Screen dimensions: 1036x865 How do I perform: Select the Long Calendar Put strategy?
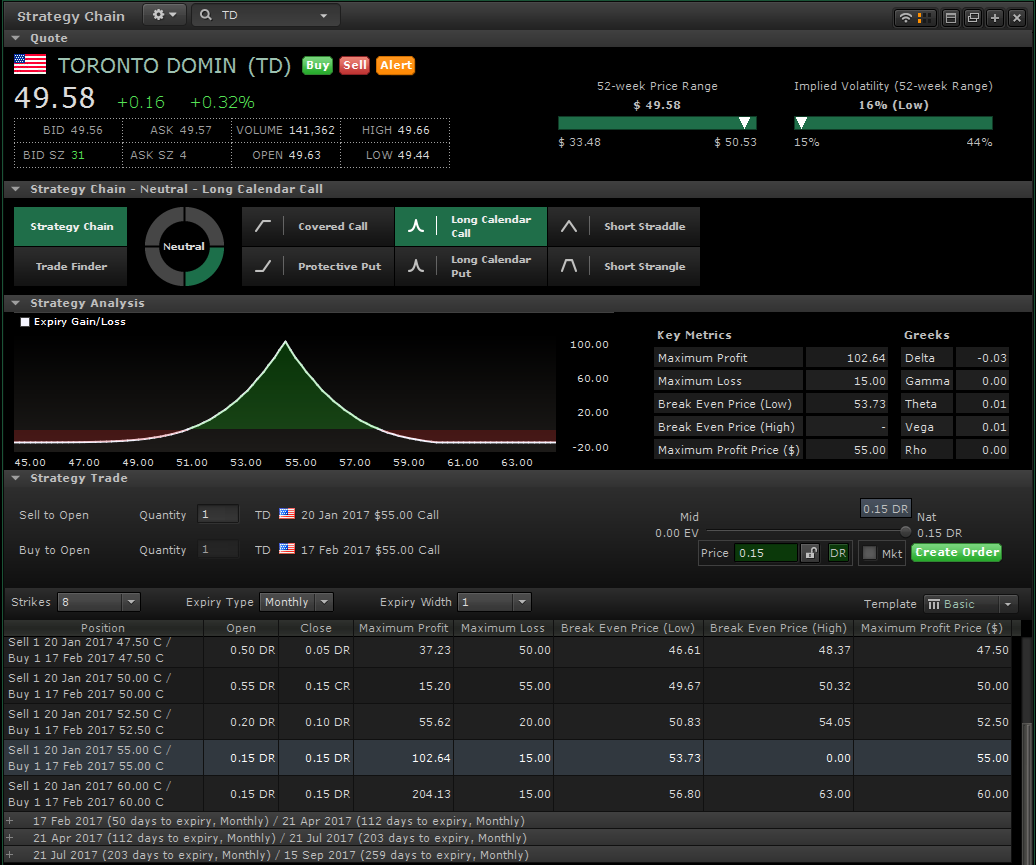470,266
